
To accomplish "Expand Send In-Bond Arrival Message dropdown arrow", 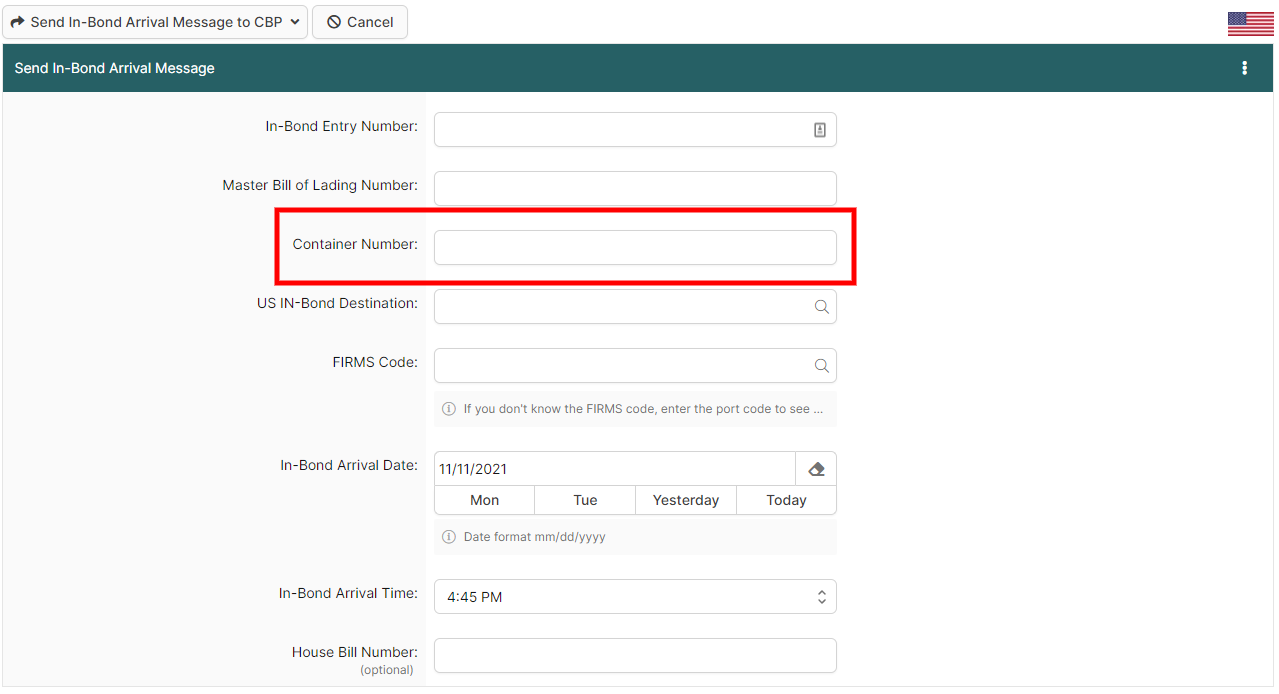I will click(295, 22).
